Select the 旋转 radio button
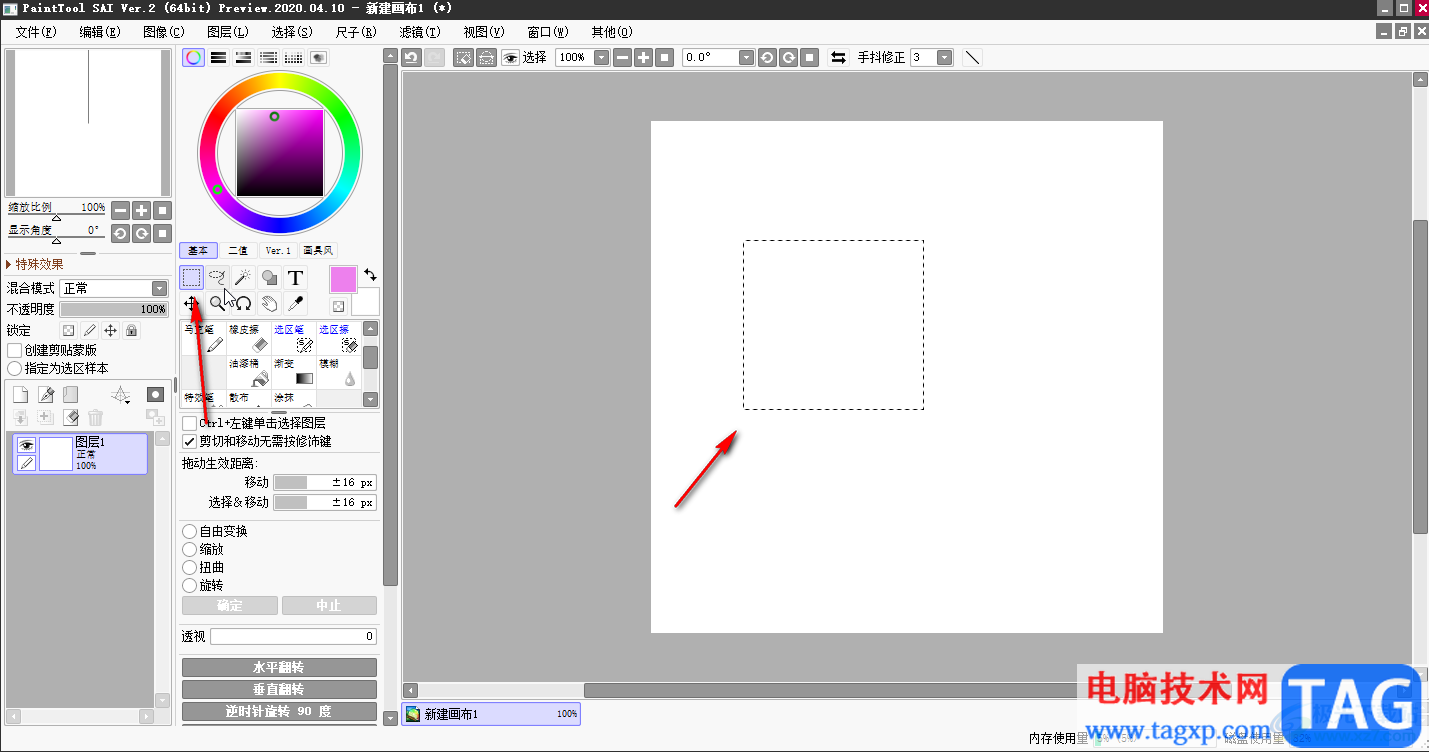 click(x=190, y=585)
